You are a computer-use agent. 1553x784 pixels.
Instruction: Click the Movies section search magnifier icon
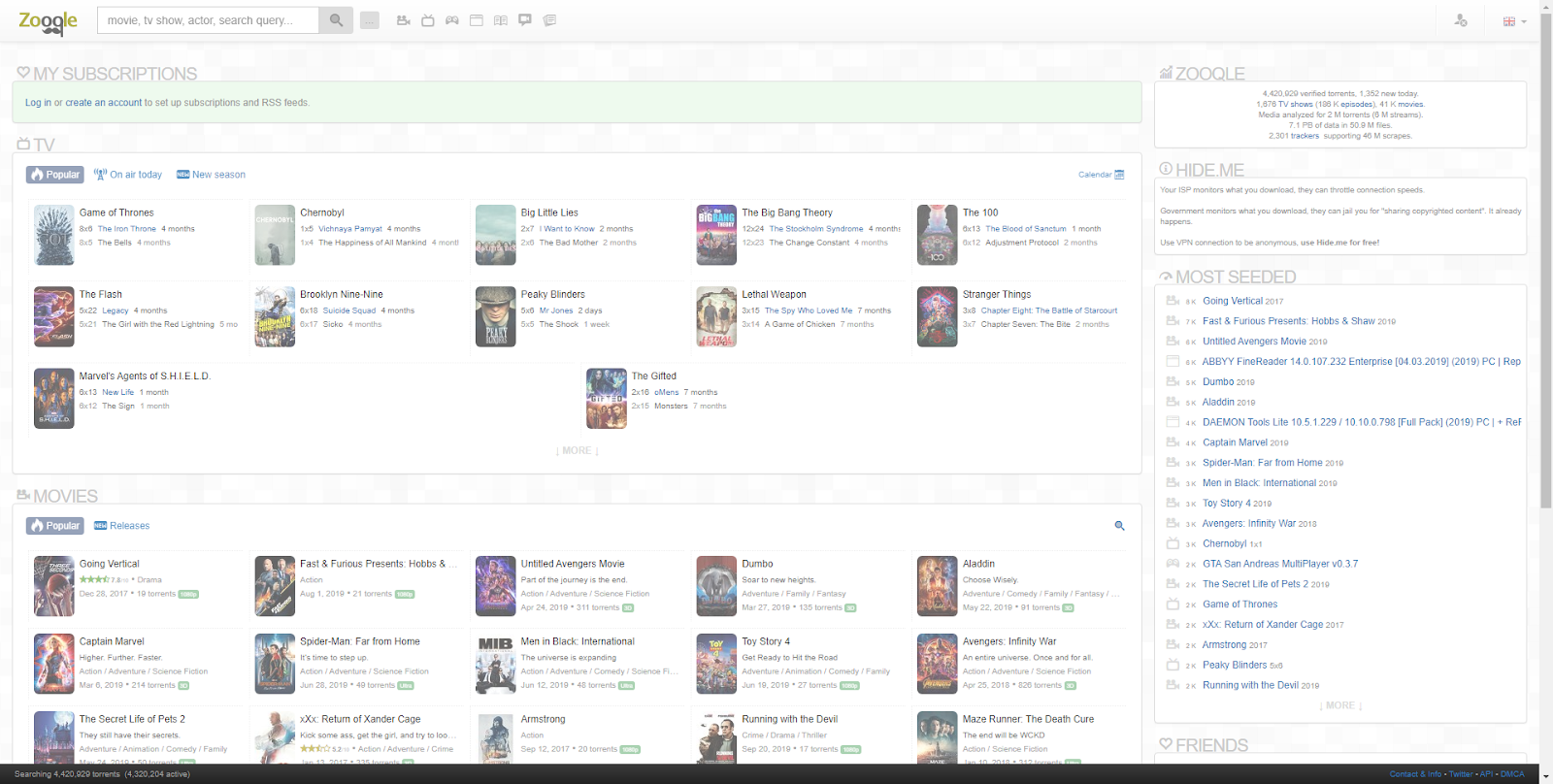(x=1119, y=526)
